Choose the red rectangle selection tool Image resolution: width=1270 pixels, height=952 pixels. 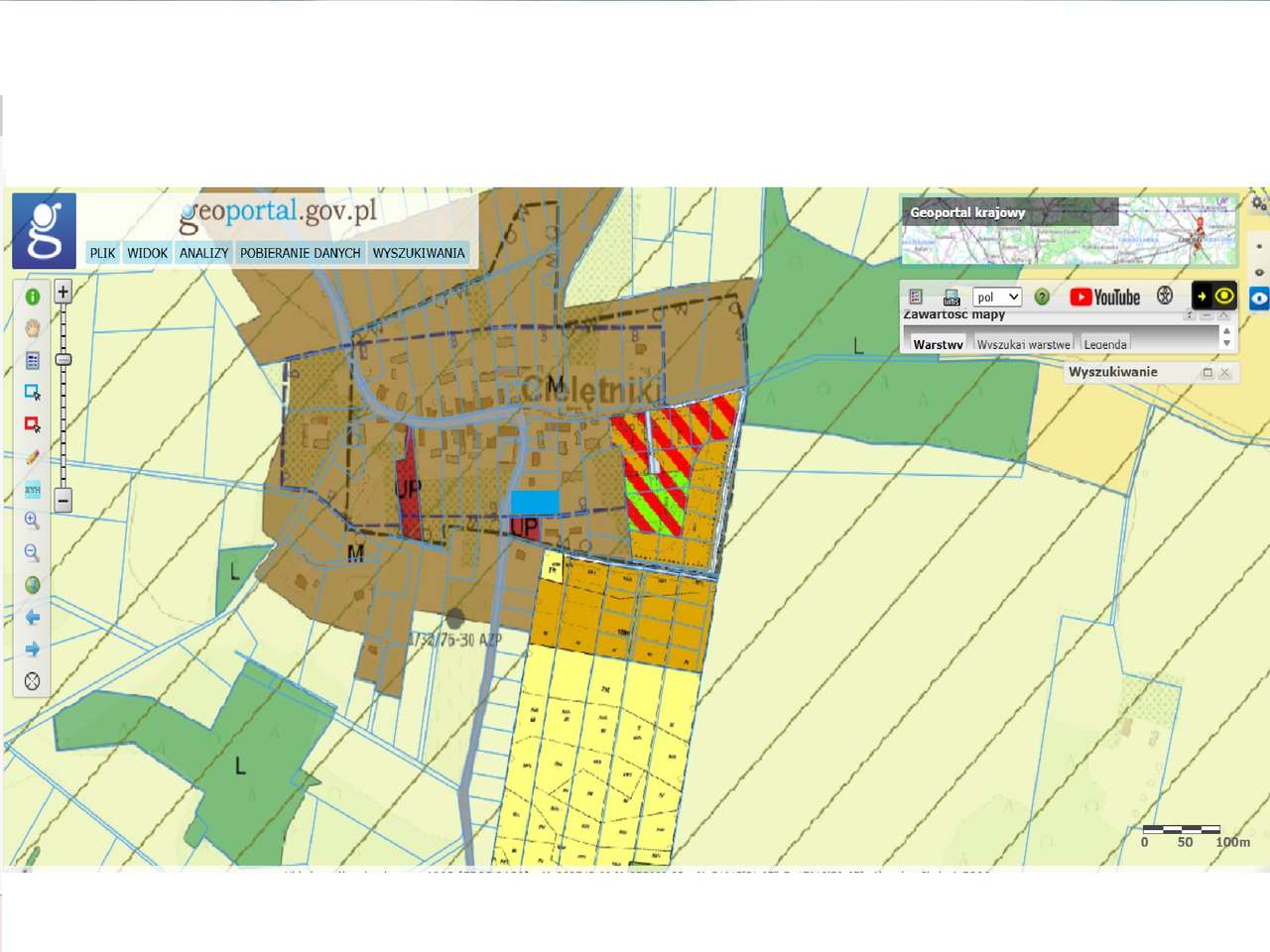pyautogui.click(x=33, y=424)
